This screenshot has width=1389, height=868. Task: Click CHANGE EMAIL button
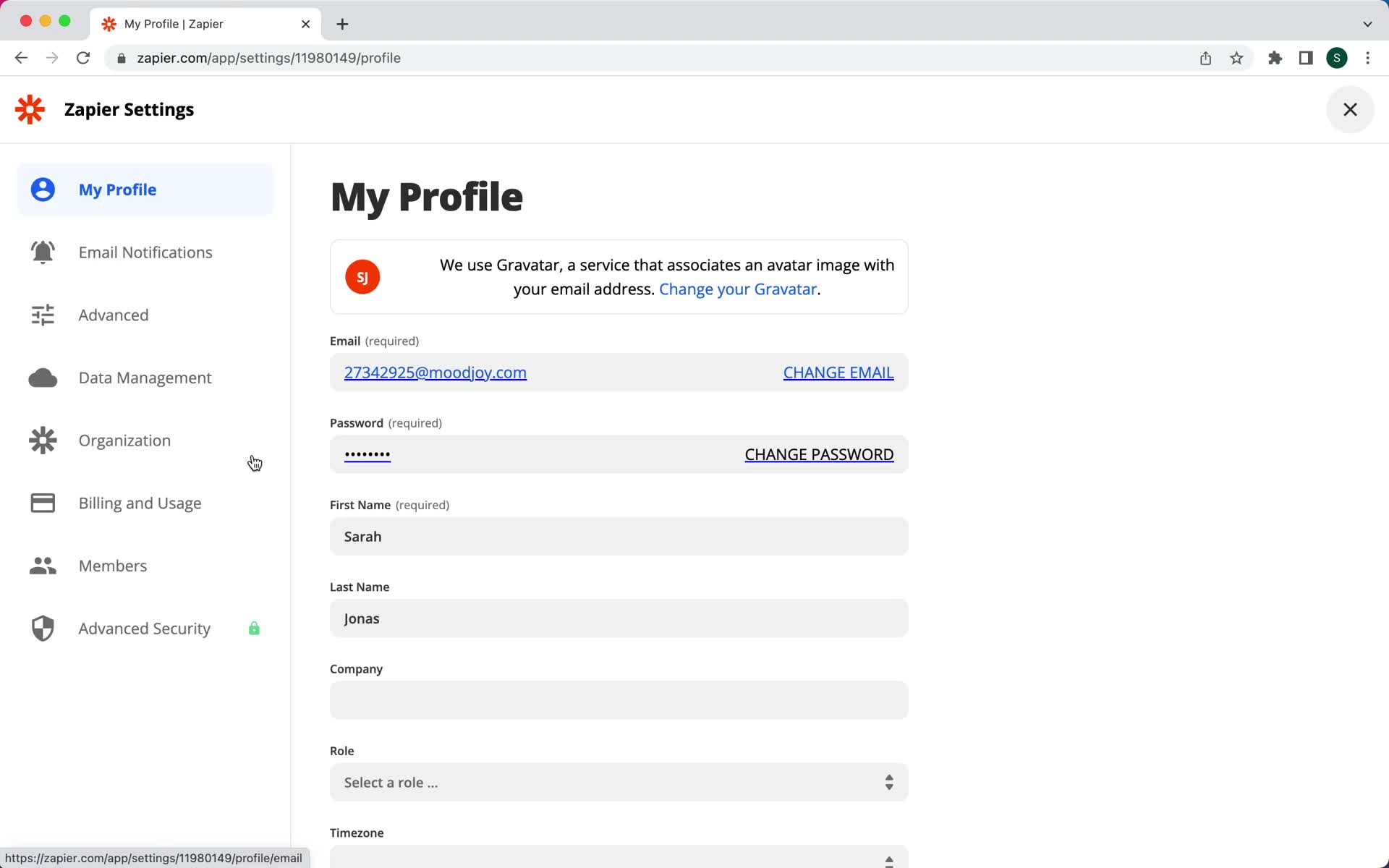point(838,372)
